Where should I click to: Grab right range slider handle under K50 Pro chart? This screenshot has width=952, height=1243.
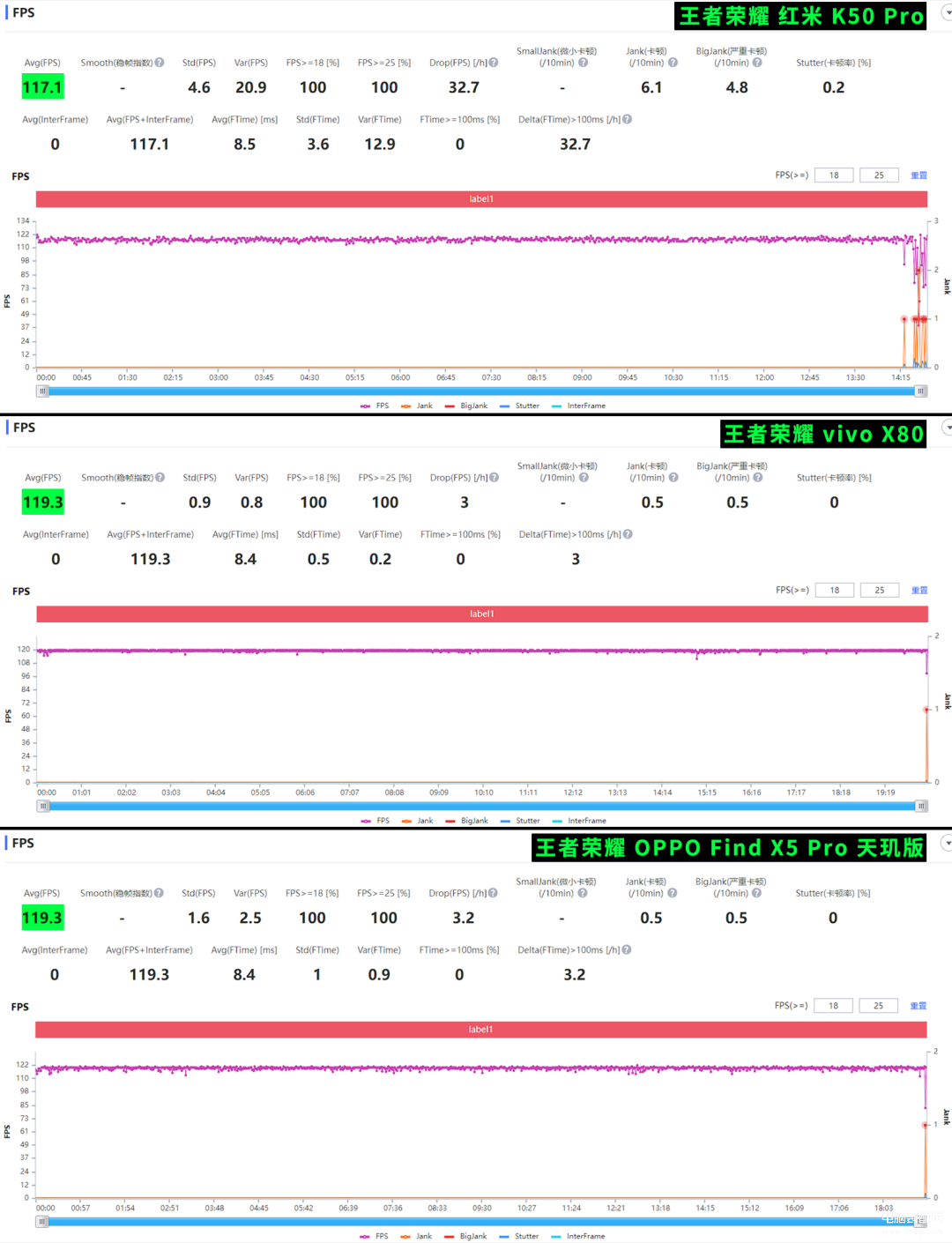(x=921, y=391)
